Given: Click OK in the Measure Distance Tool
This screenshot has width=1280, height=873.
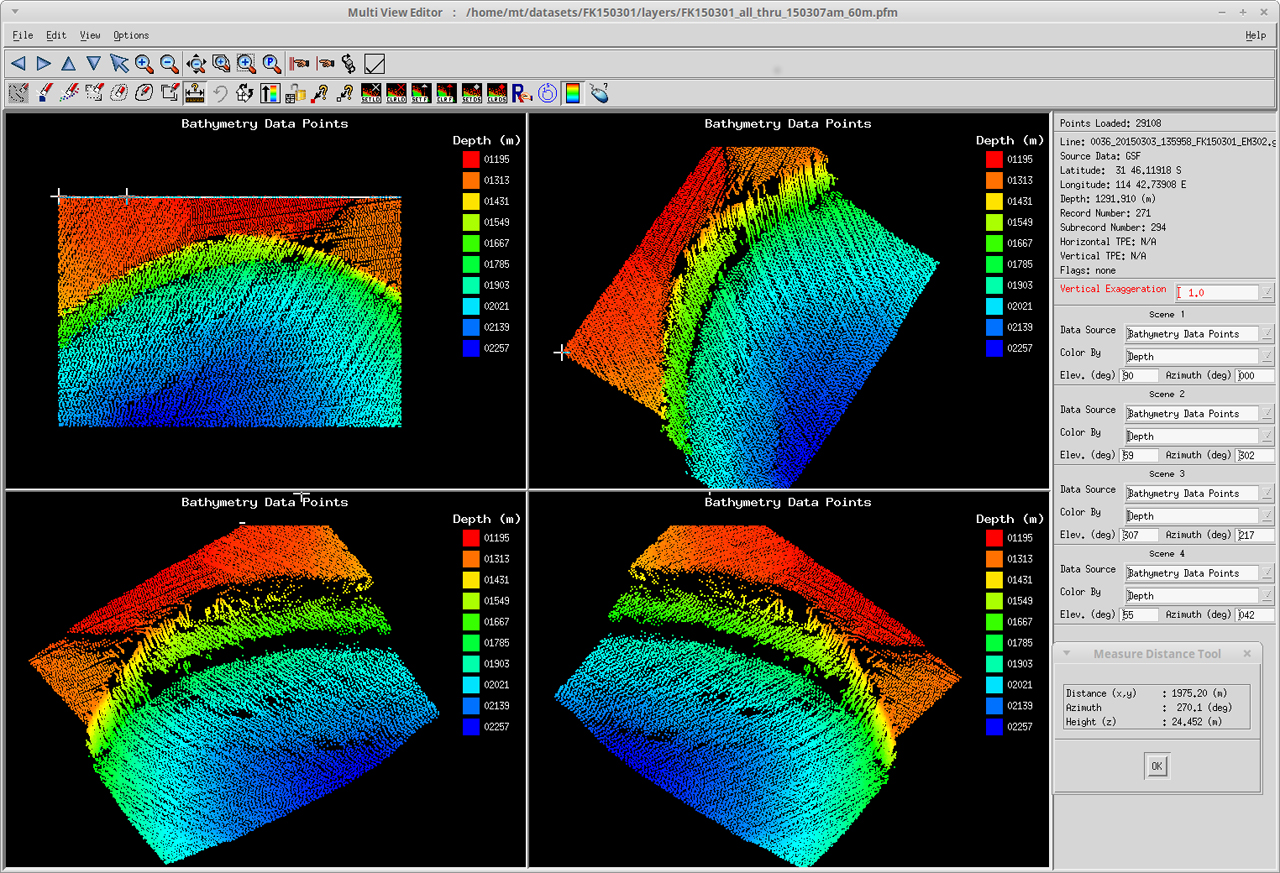Looking at the screenshot, I should [x=1156, y=765].
